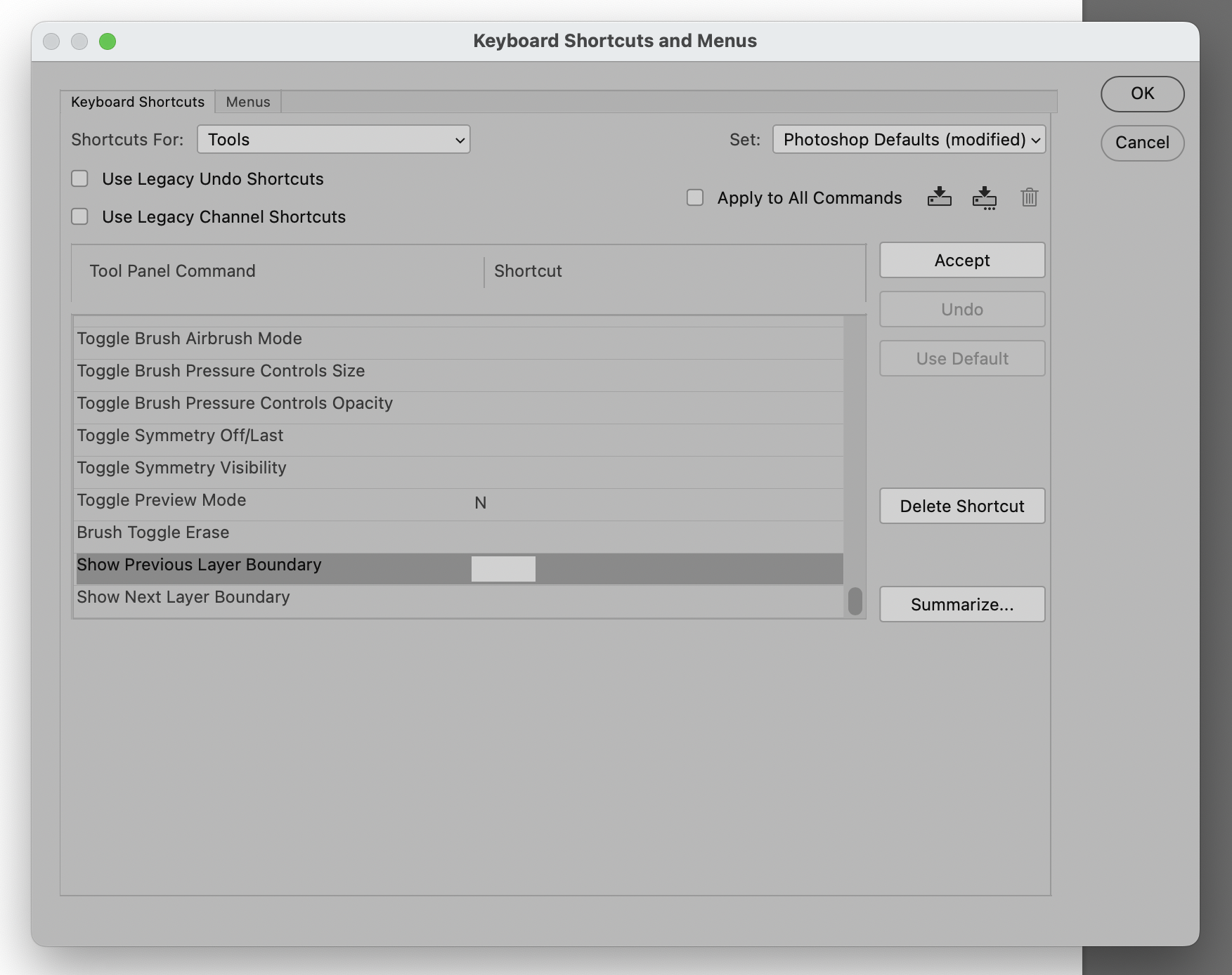Click the save as new set icon
The height and width of the screenshot is (975, 1232).
[985, 197]
